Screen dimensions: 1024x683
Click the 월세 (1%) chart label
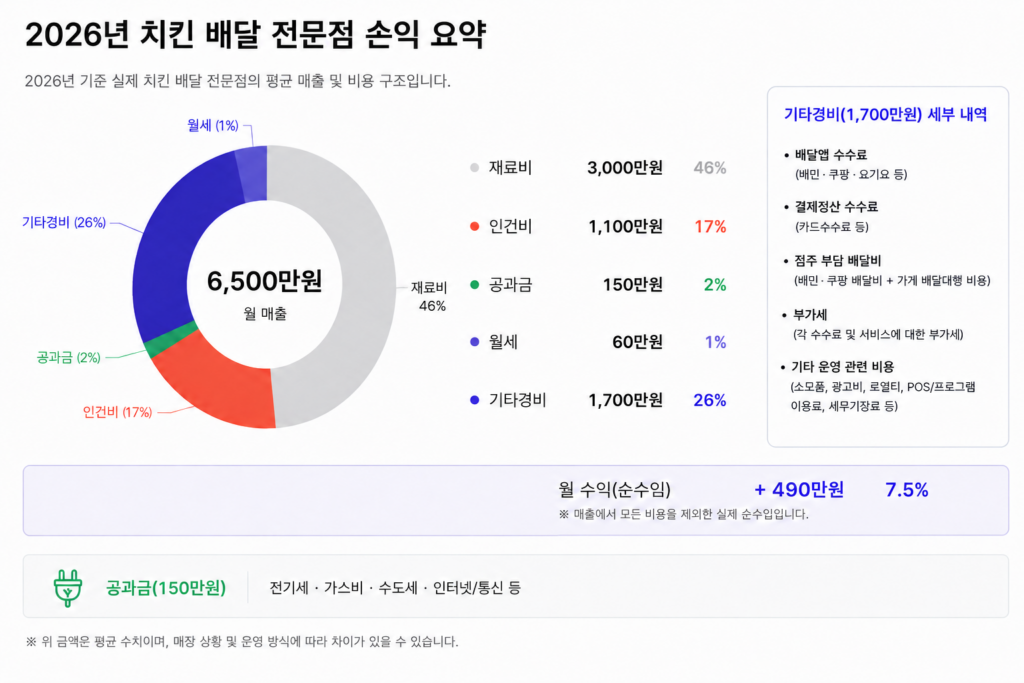pos(213,125)
